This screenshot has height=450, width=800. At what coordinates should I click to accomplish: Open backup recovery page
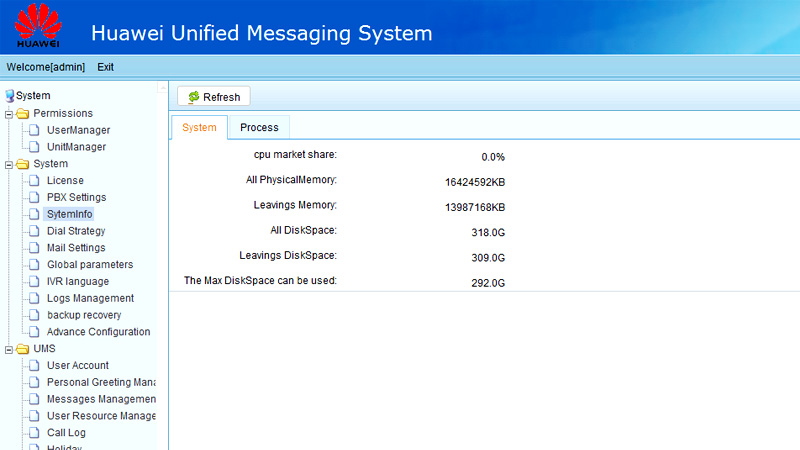pos(84,315)
